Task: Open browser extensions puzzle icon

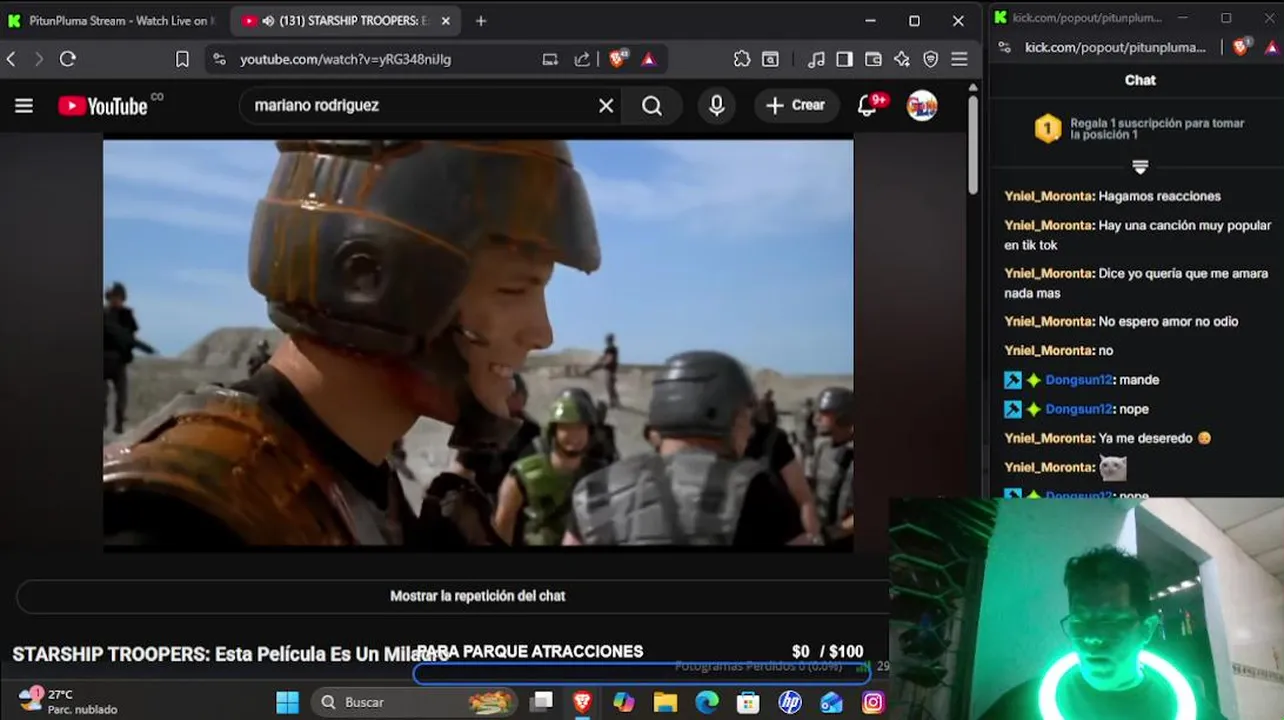Action: (x=742, y=59)
